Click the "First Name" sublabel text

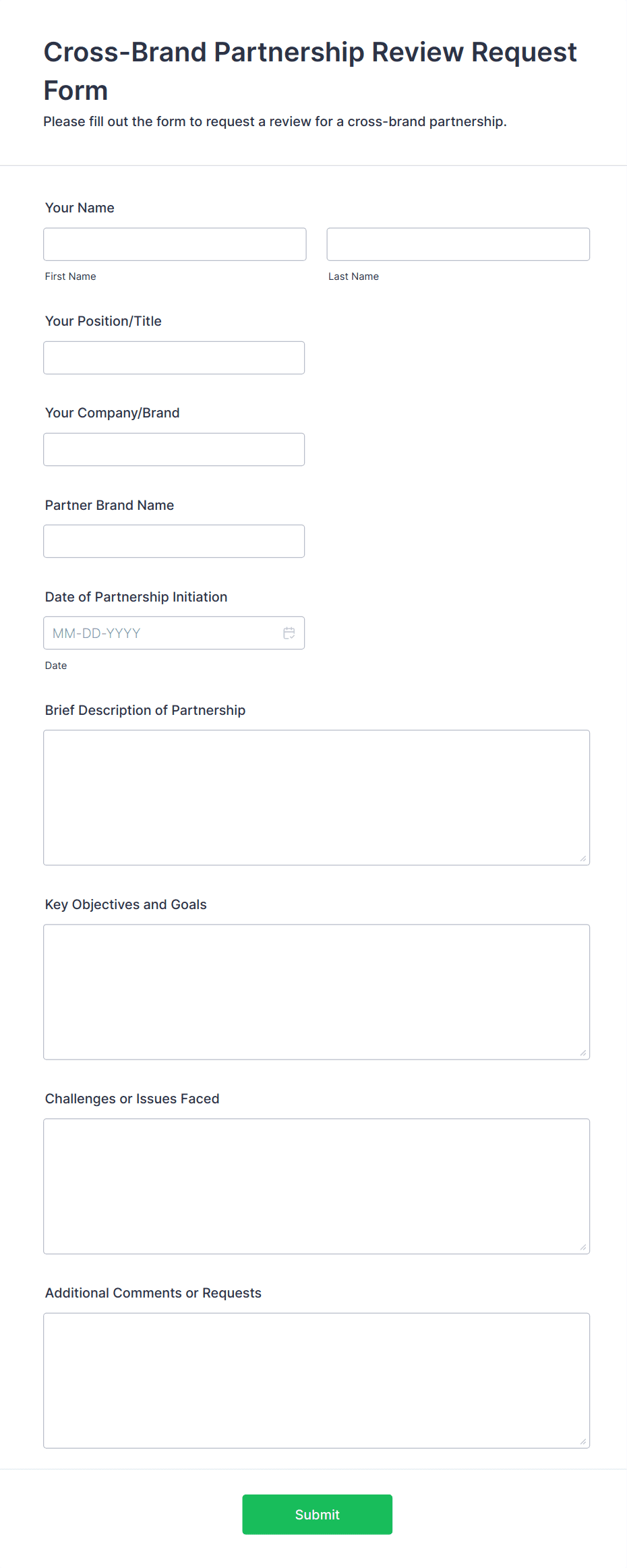[71, 277]
